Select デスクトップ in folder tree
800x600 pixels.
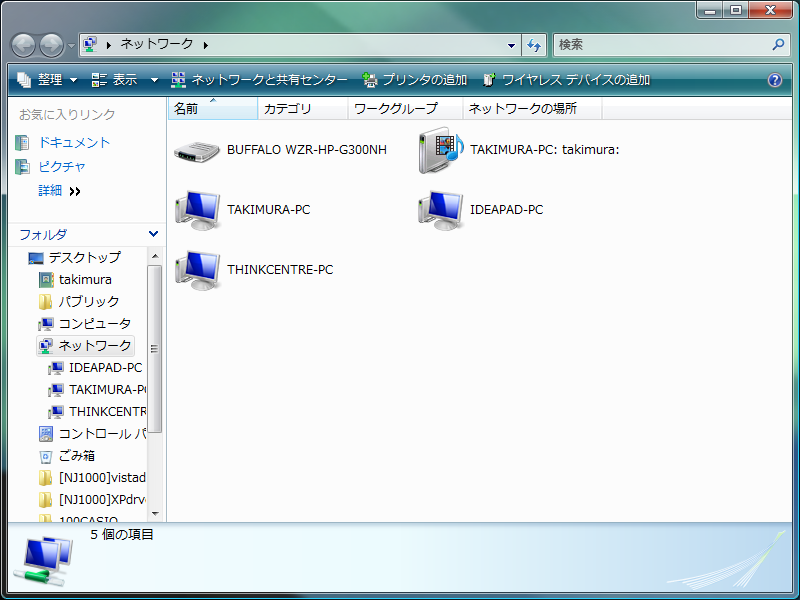tap(85, 258)
